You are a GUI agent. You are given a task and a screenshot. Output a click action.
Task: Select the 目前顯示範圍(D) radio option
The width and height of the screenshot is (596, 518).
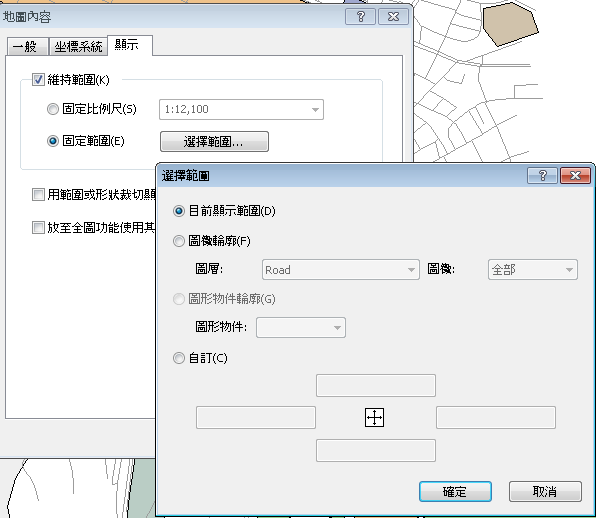click(179, 211)
